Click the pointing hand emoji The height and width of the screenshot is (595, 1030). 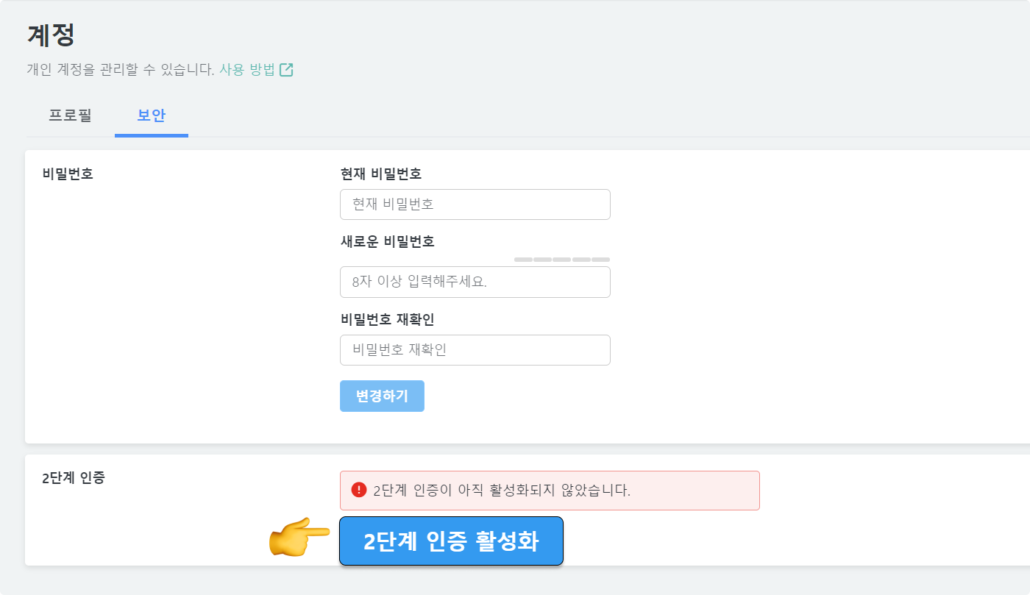pyautogui.click(x=299, y=540)
